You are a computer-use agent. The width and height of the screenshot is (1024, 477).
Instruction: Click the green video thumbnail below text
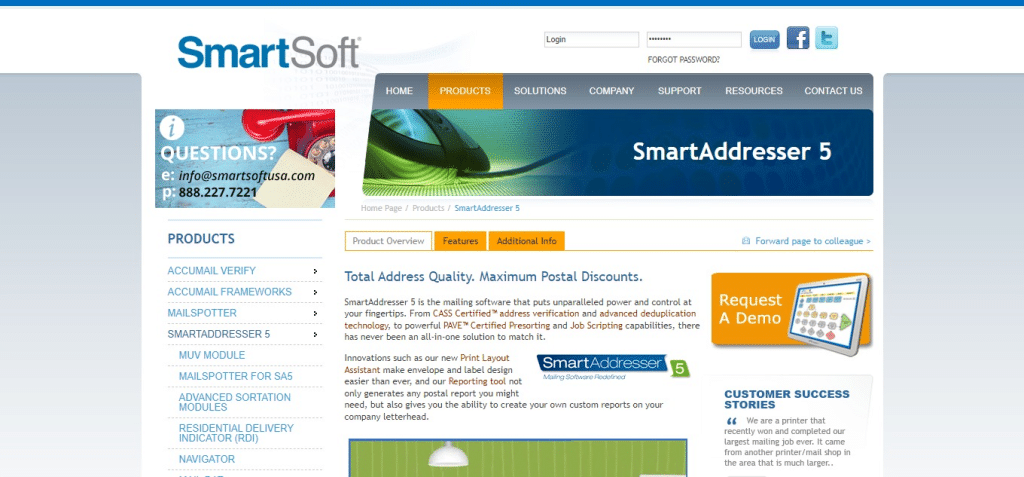tap(518, 457)
